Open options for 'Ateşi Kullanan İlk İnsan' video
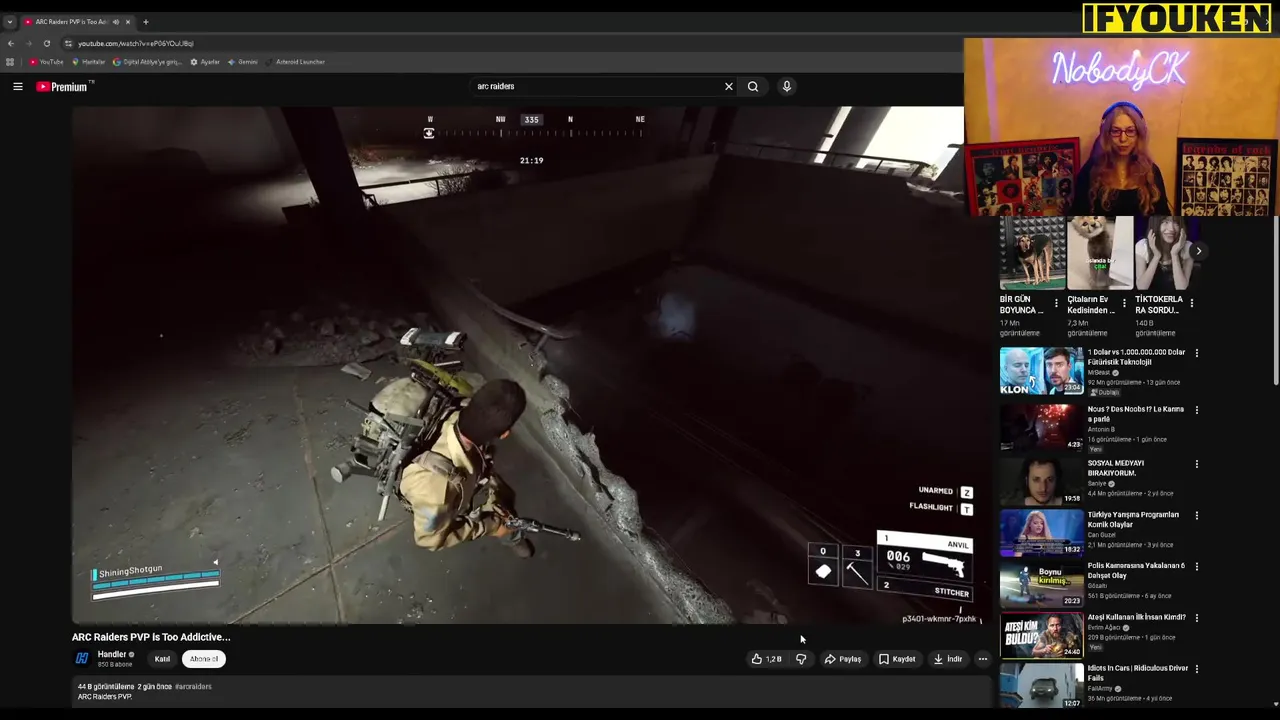This screenshot has height=720, width=1280. 1196,618
